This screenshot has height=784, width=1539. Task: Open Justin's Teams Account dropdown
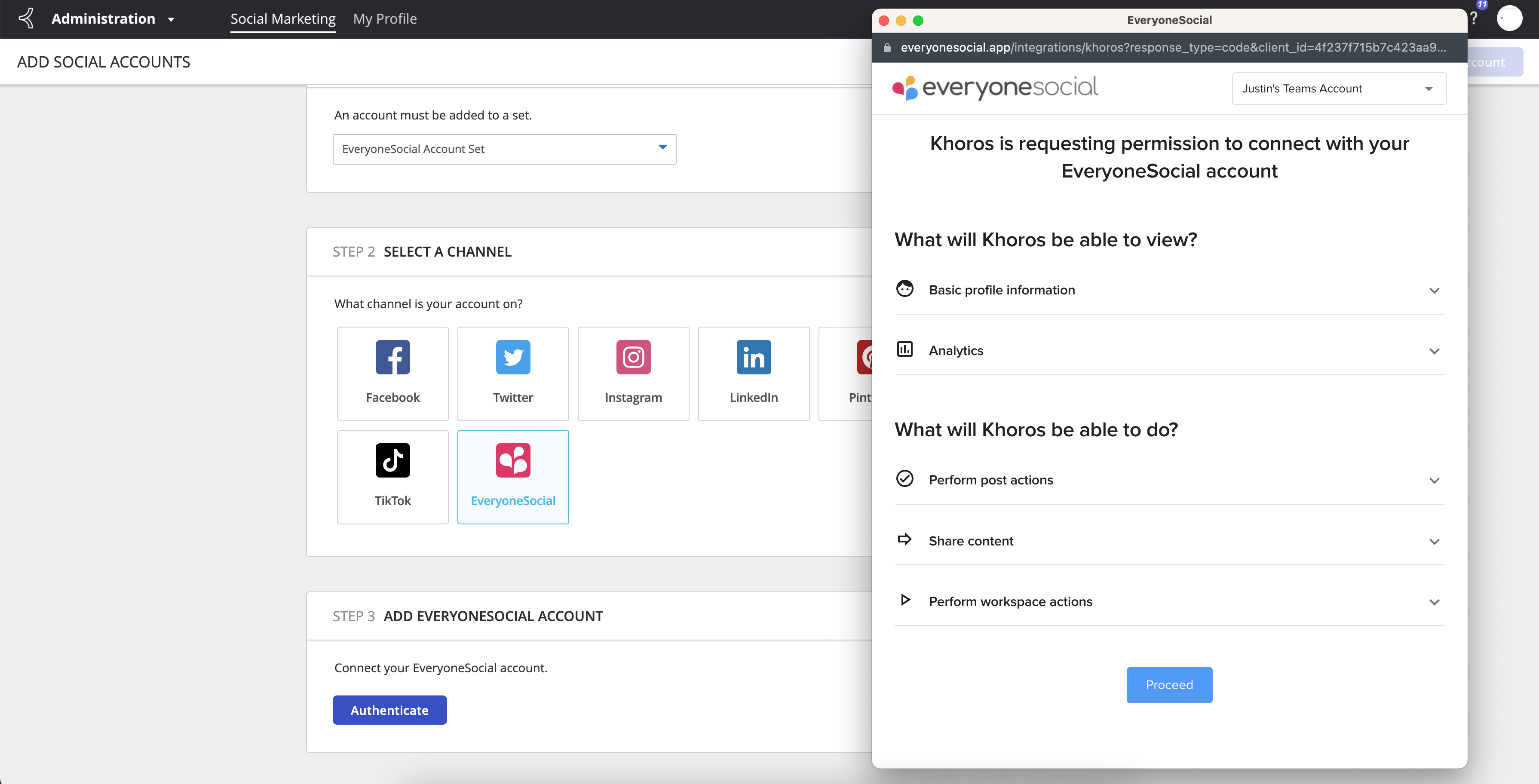(1338, 89)
